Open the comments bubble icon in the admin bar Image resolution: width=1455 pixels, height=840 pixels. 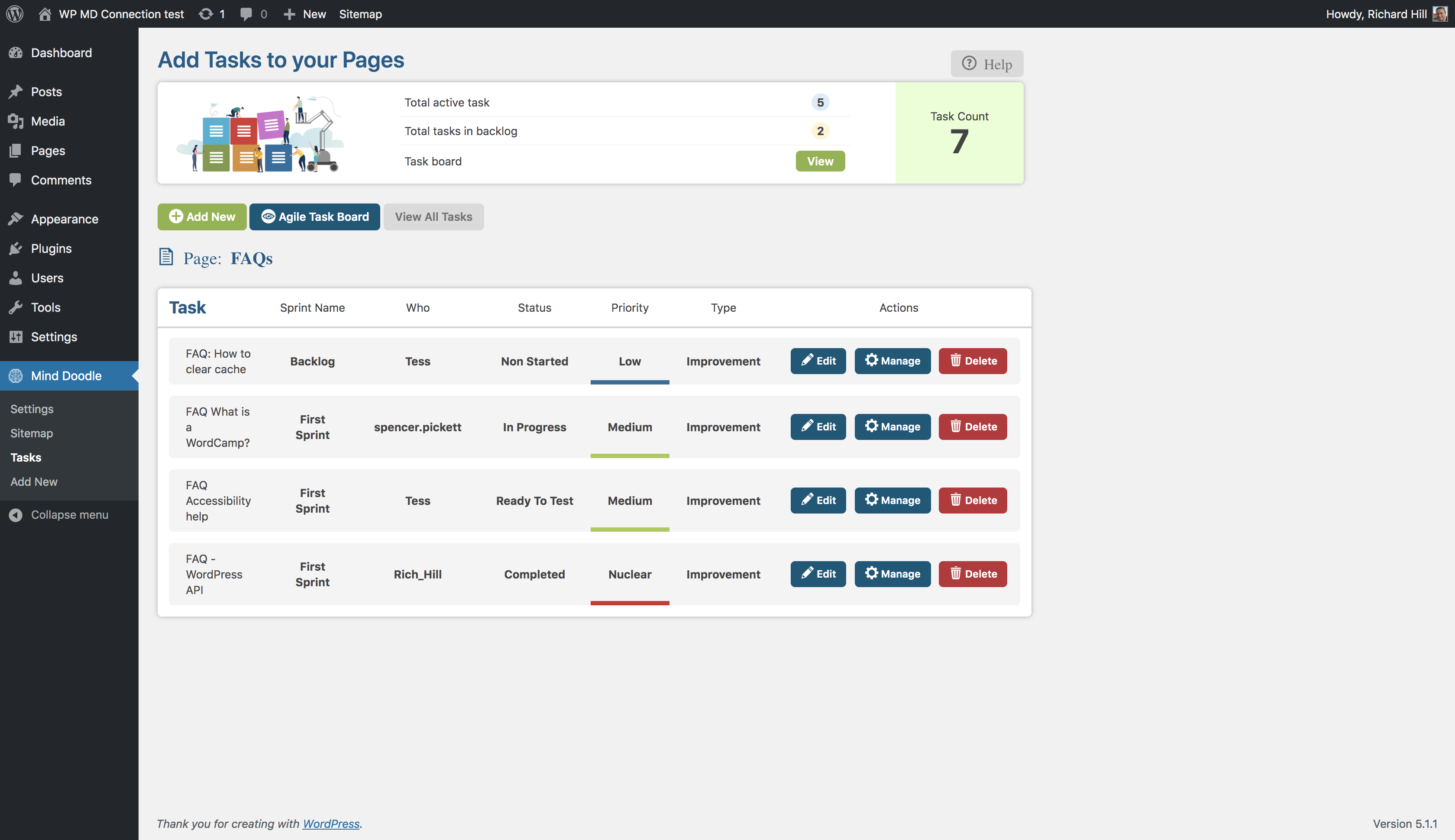246,14
